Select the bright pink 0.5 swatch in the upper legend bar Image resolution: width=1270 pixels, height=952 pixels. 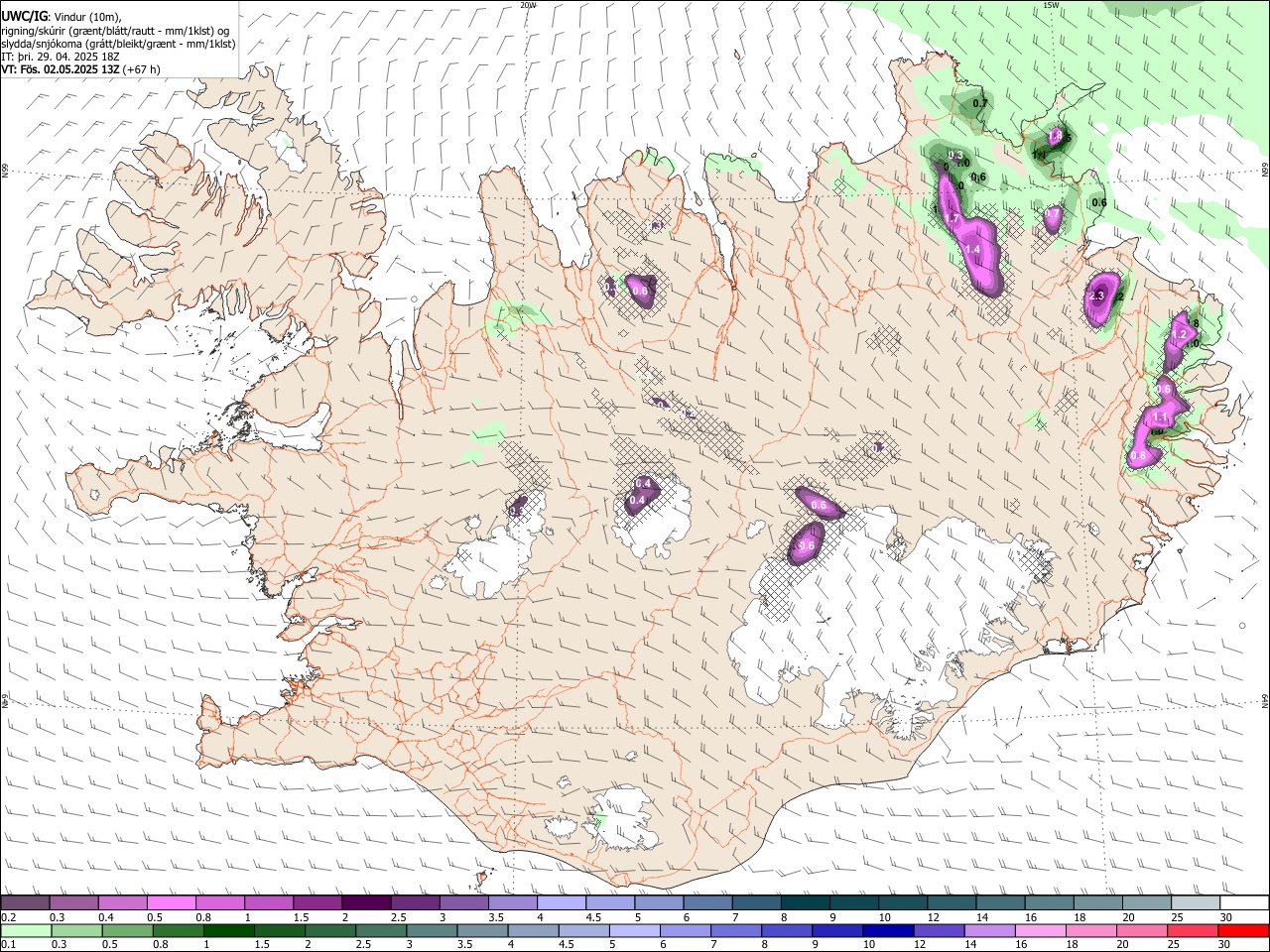[172, 902]
